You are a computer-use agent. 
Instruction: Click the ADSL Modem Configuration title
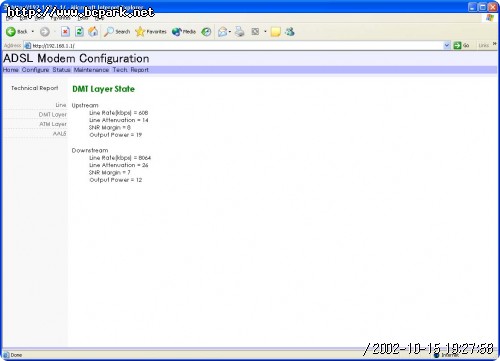pos(76,58)
